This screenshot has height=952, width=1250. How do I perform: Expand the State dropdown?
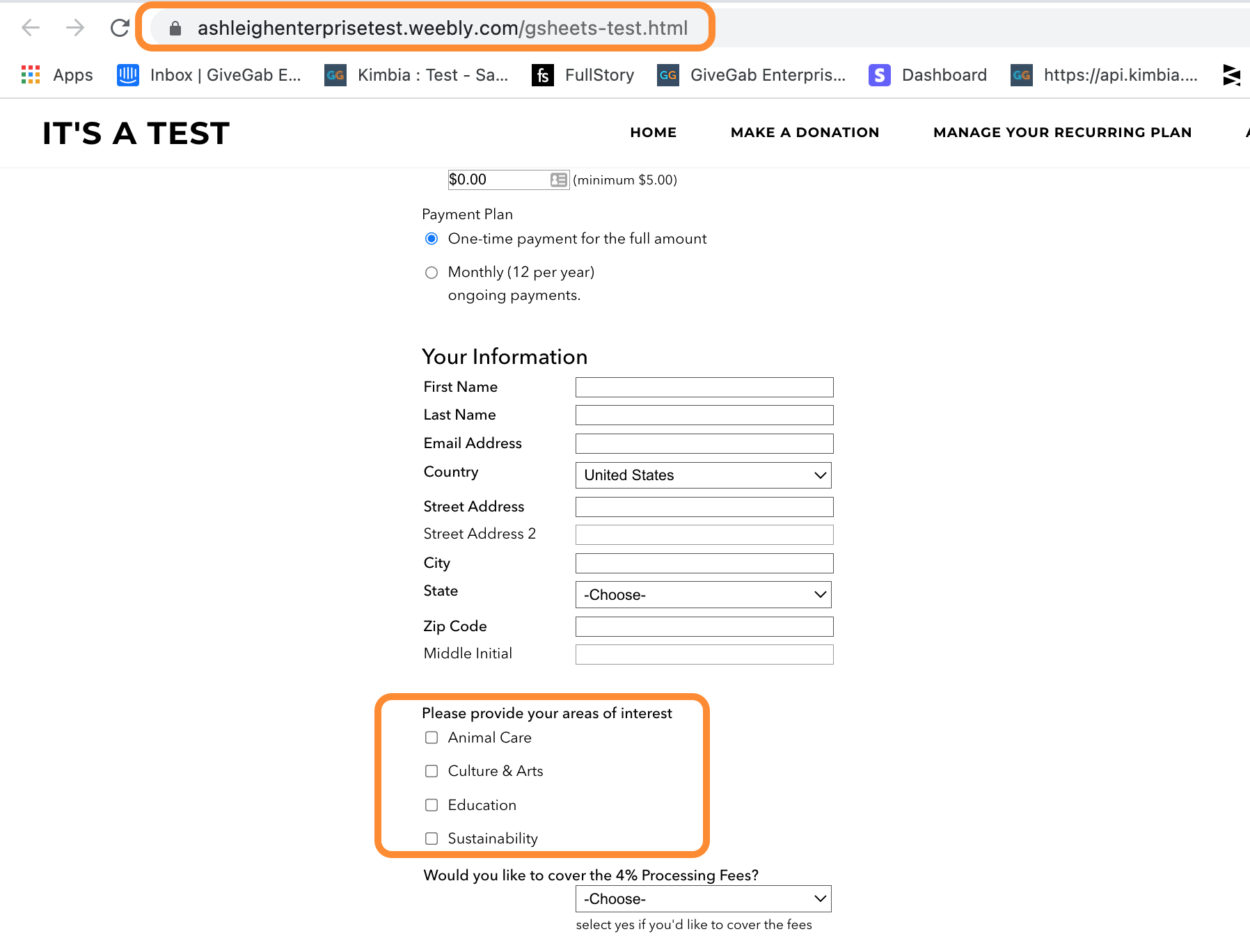704,595
